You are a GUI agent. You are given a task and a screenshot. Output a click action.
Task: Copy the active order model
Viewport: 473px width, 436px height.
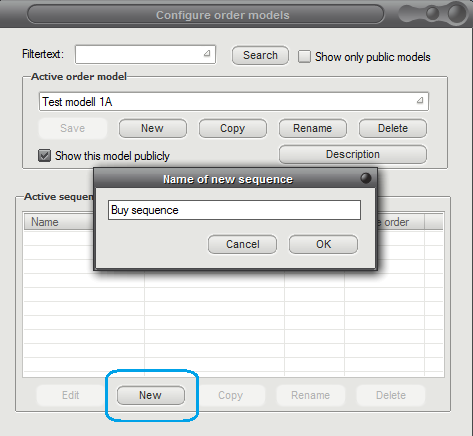(233, 128)
